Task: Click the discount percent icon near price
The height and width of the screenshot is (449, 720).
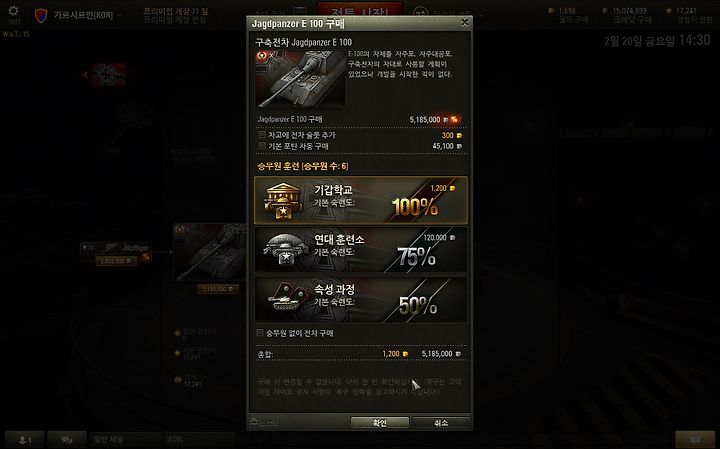Action: tap(454, 119)
